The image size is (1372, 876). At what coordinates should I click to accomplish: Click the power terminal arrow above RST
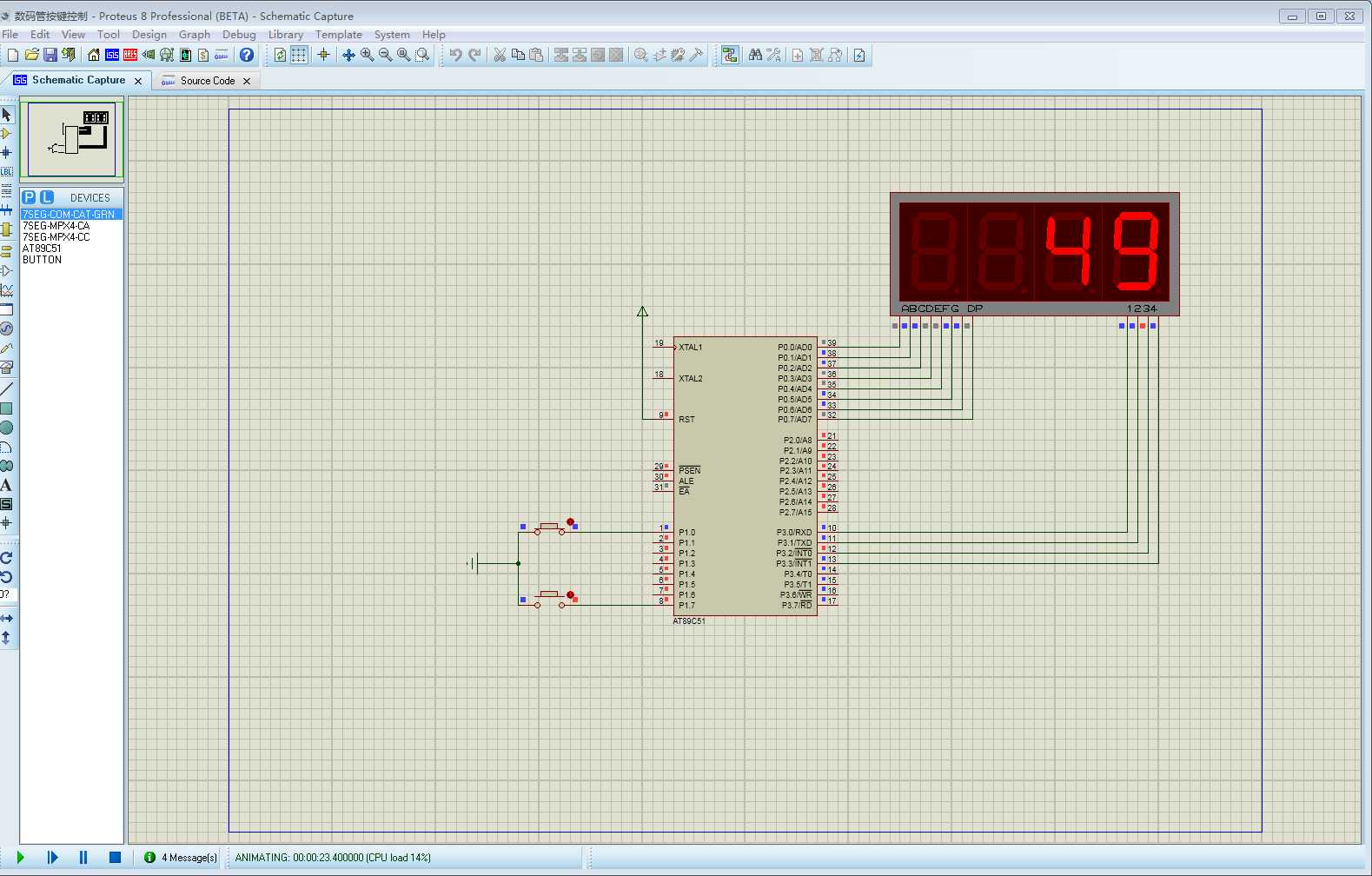[x=642, y=311]
